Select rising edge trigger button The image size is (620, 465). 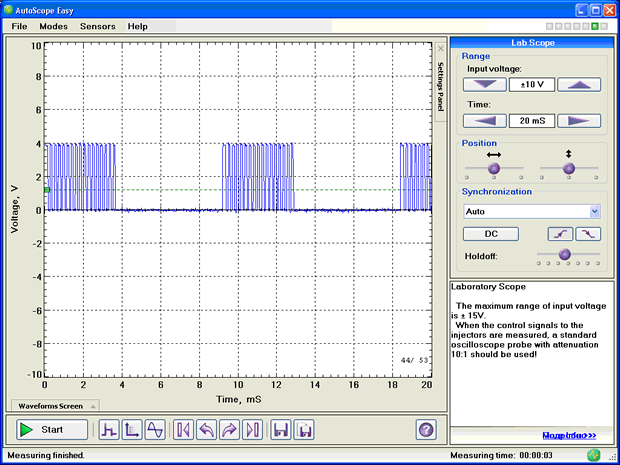click(x=560, y=234)
